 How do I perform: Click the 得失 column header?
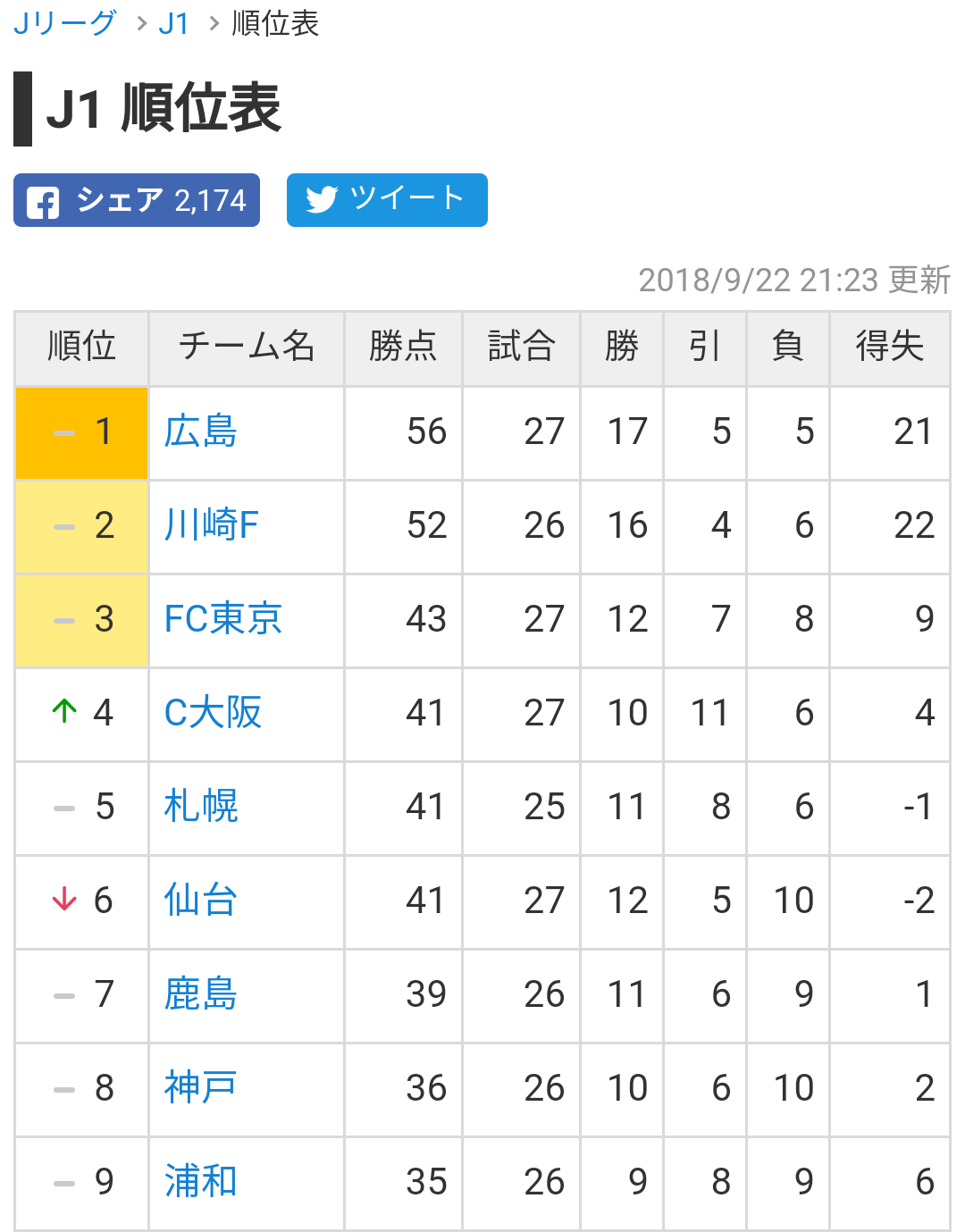tap(889, 347)
